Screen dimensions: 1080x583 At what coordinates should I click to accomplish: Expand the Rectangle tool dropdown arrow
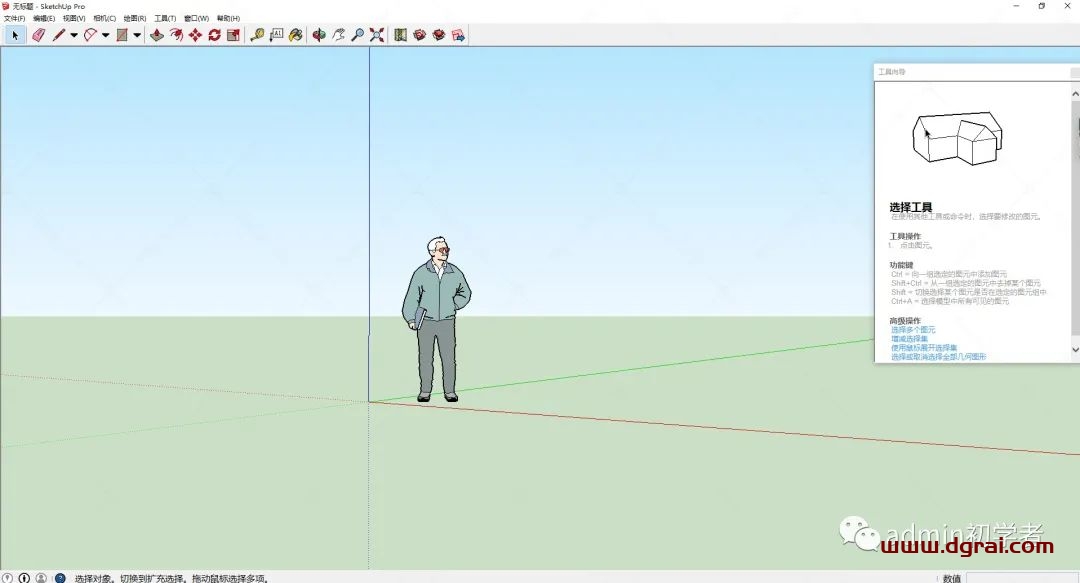pyautogui.click(x=137, y=35)
